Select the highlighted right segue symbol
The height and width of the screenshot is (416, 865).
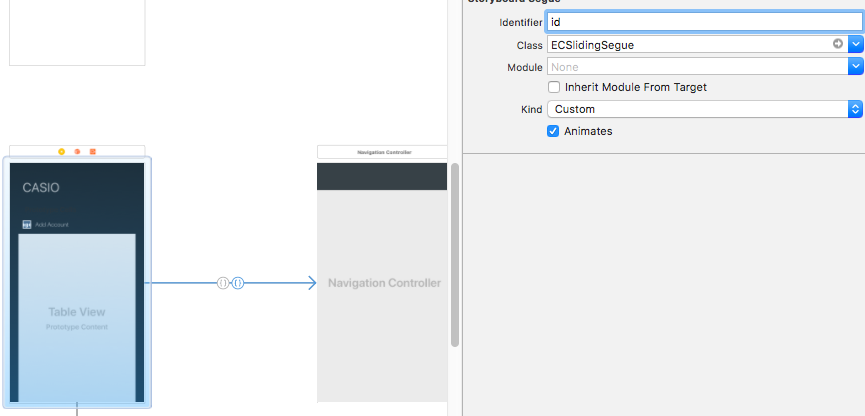point(238,283)
